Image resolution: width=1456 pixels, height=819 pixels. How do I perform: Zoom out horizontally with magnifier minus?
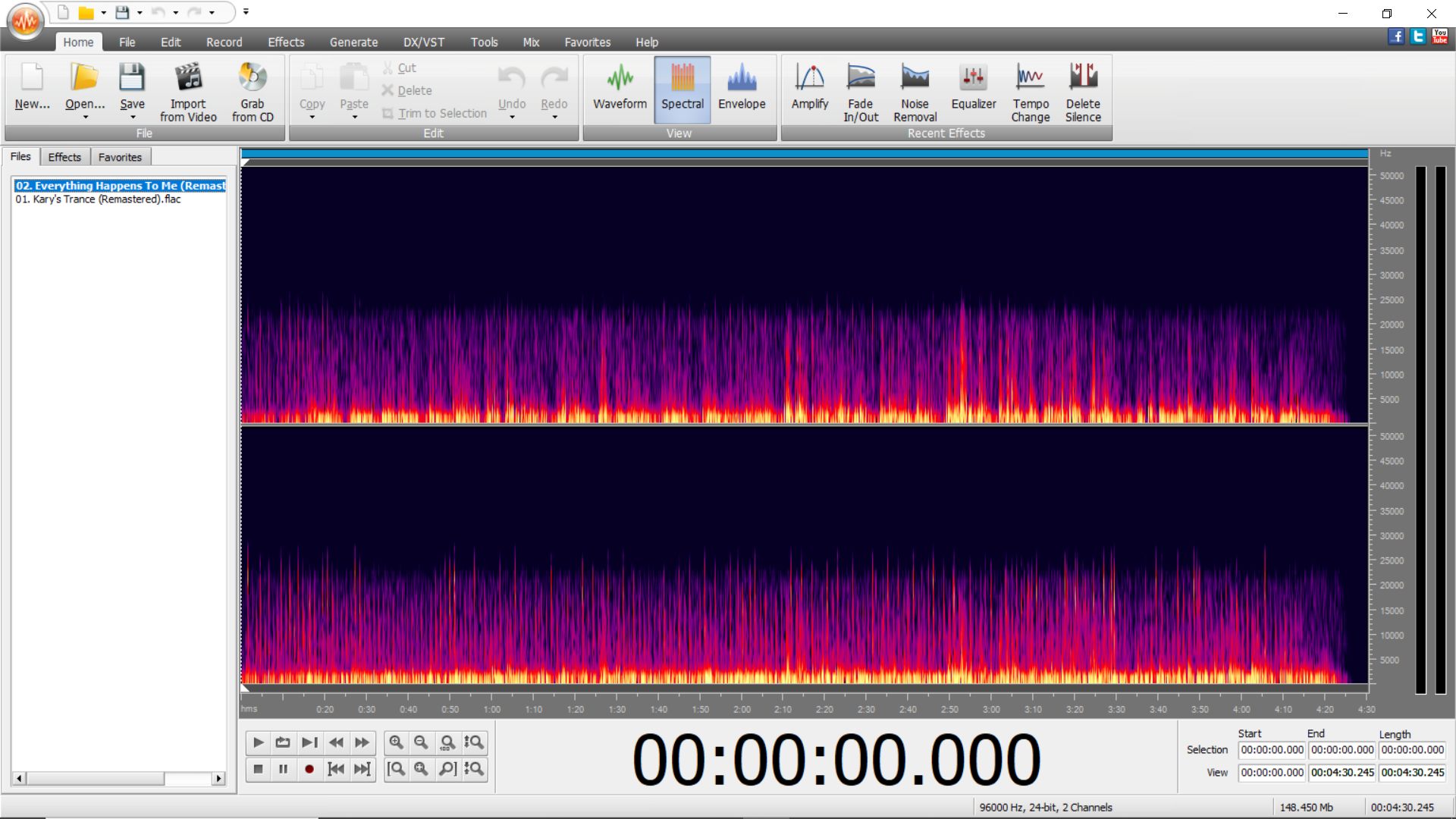click(421, 742)
